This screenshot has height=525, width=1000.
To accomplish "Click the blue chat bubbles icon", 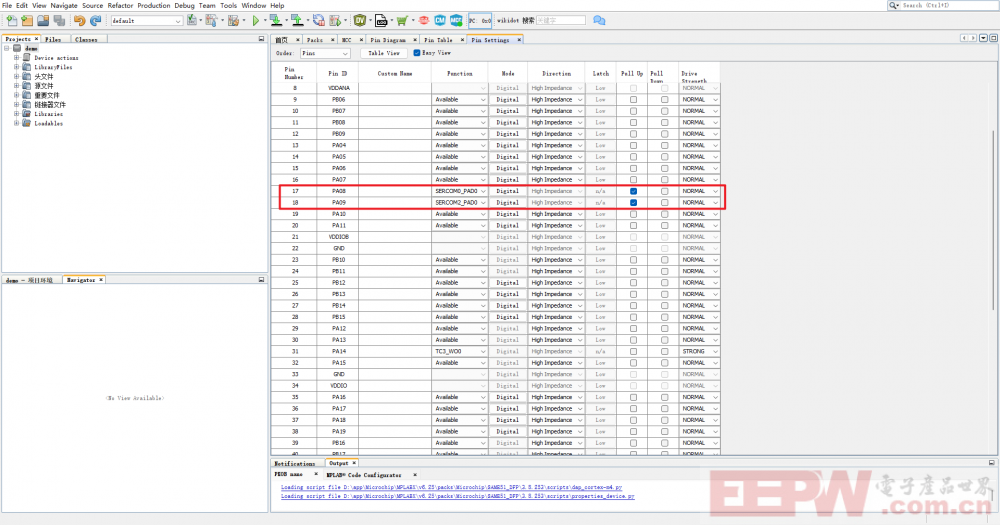I will pos(599,20).
